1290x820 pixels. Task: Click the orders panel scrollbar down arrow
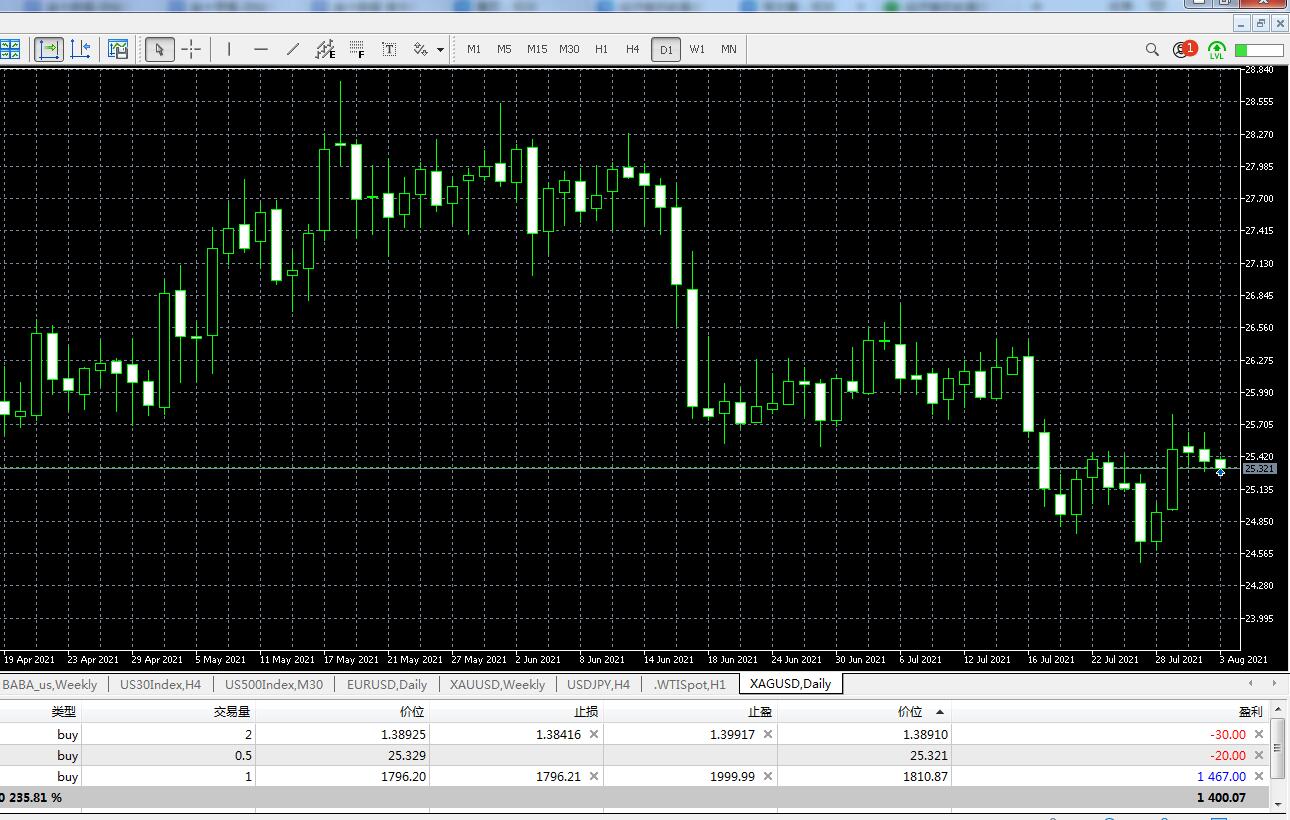coord(1280,802)
